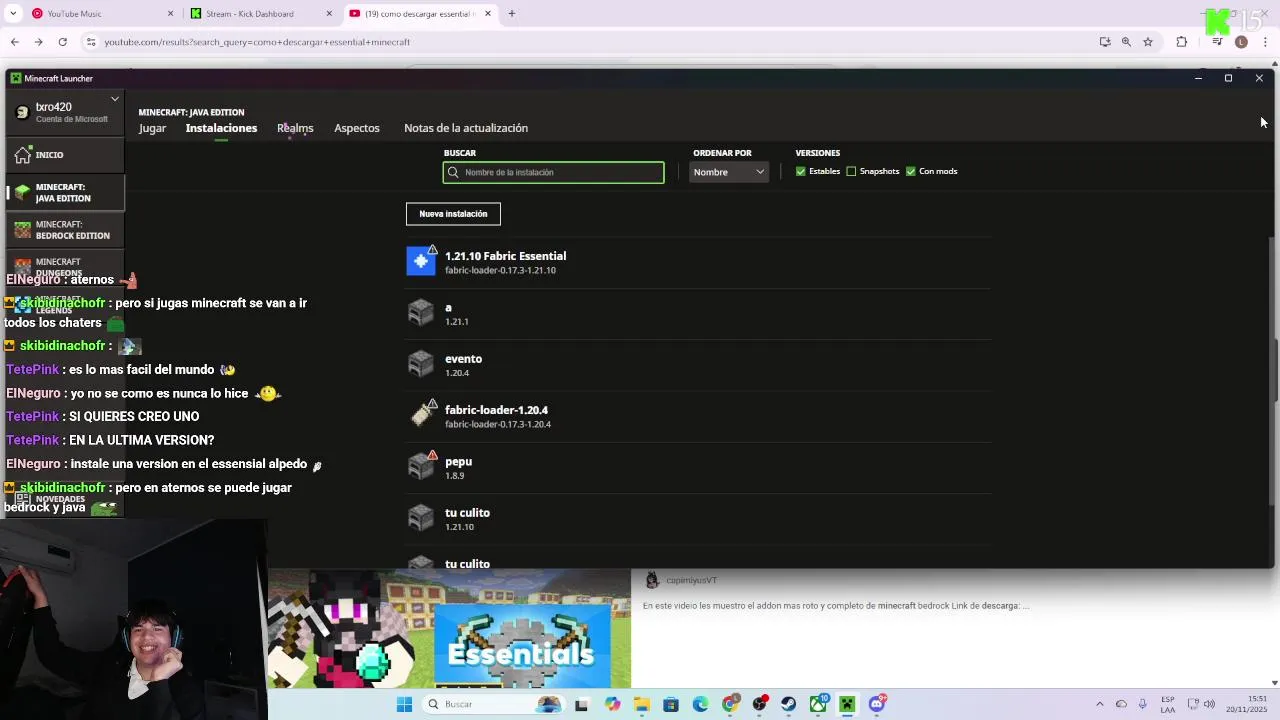Open File Explorer from the taskbar
This screenshot has width=1280, height=720.
(641, 704)
